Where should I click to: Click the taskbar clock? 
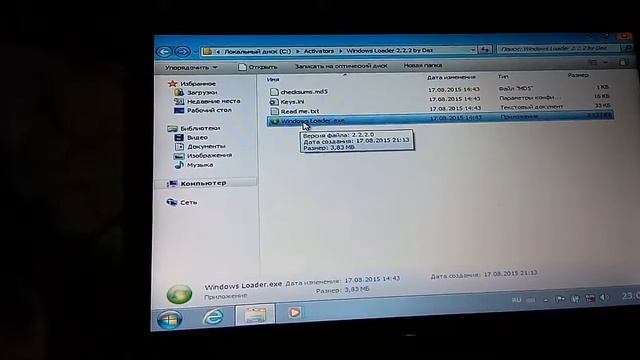(630, 296)
